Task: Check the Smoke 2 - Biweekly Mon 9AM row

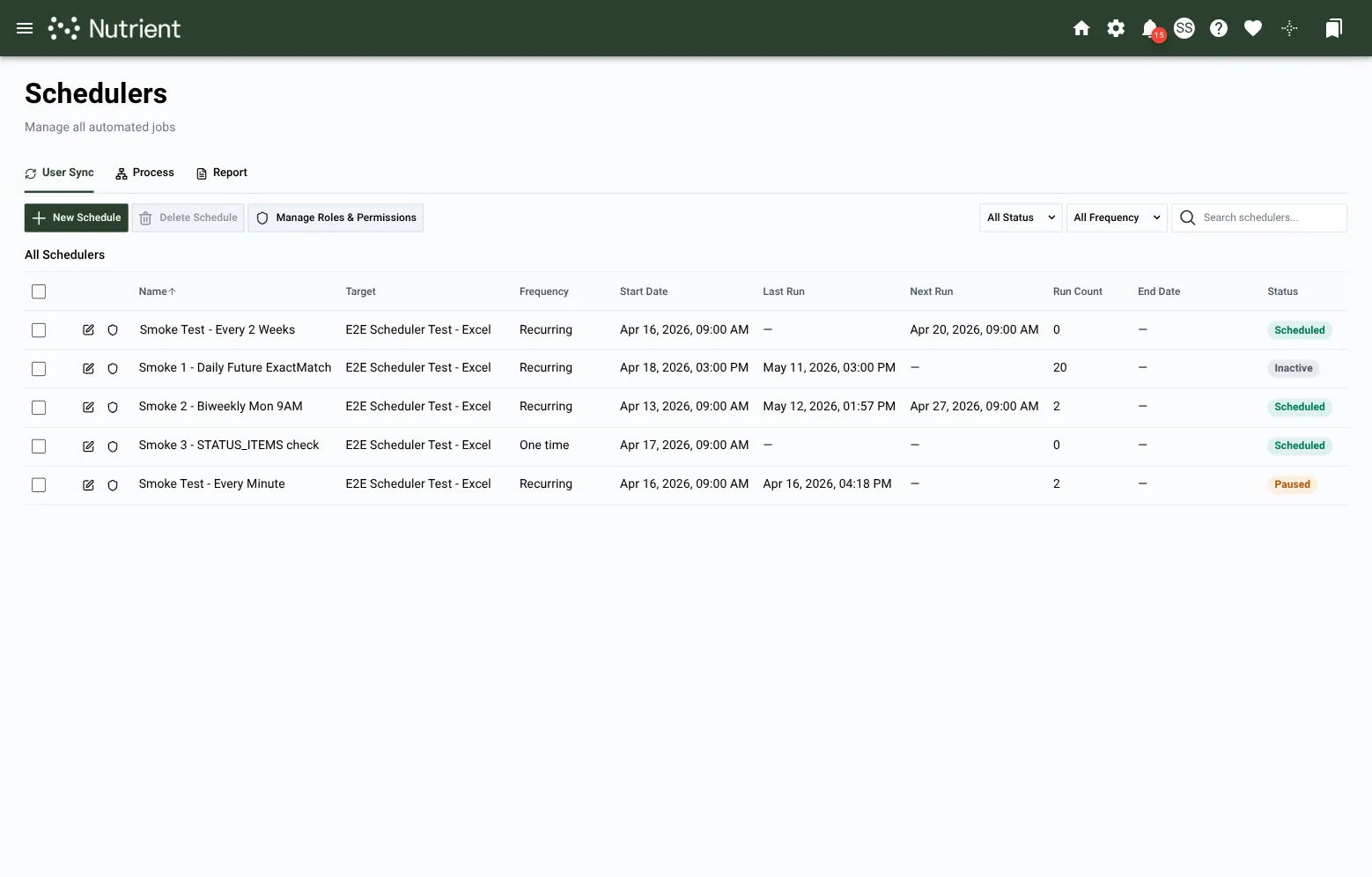Action: 39,408
